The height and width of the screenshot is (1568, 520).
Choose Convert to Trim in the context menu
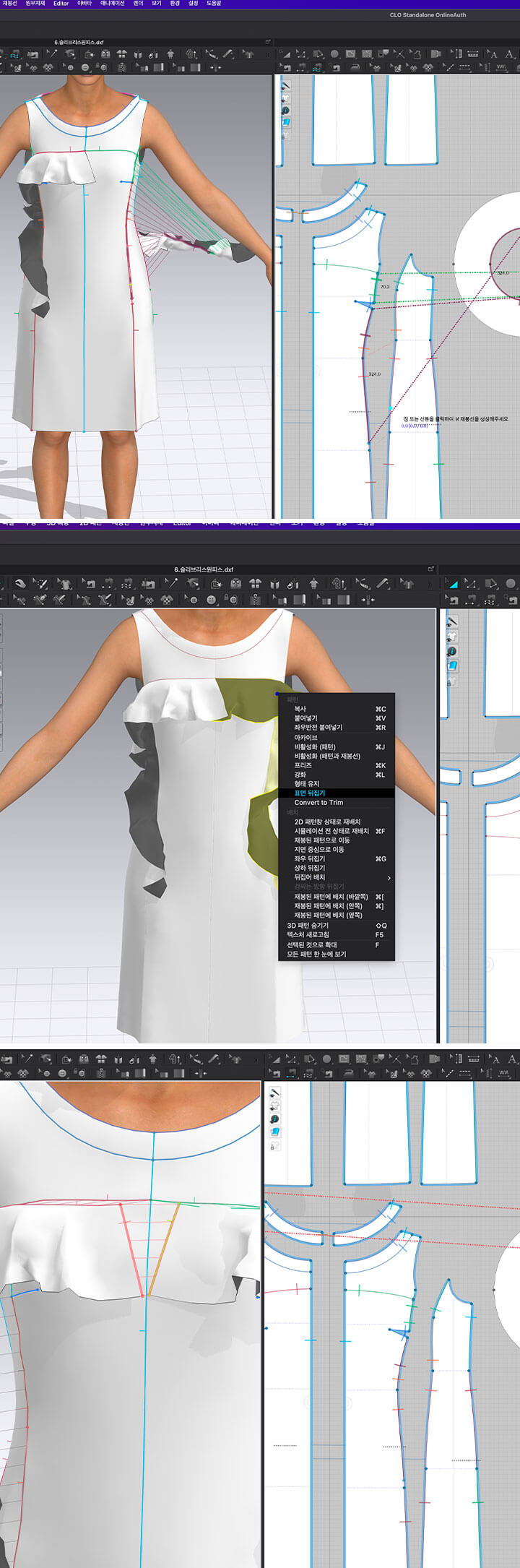(336, 803)
